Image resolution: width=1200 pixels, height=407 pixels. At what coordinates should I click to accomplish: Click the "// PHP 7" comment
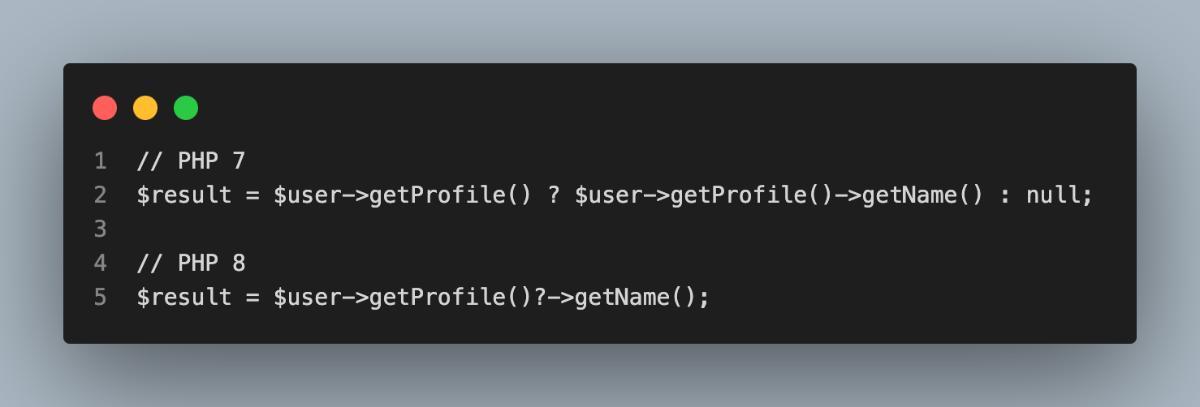pyautogui.click(x=191, y=161)
